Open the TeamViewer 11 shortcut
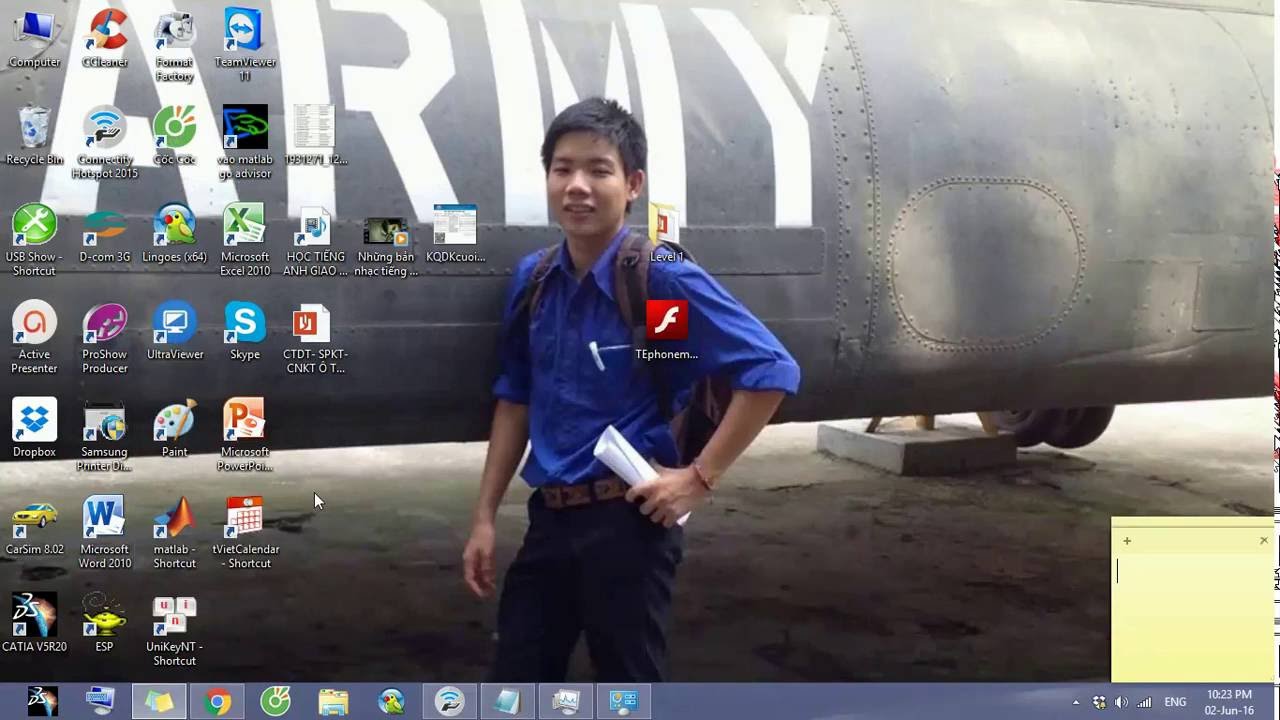 coord(244,45)
